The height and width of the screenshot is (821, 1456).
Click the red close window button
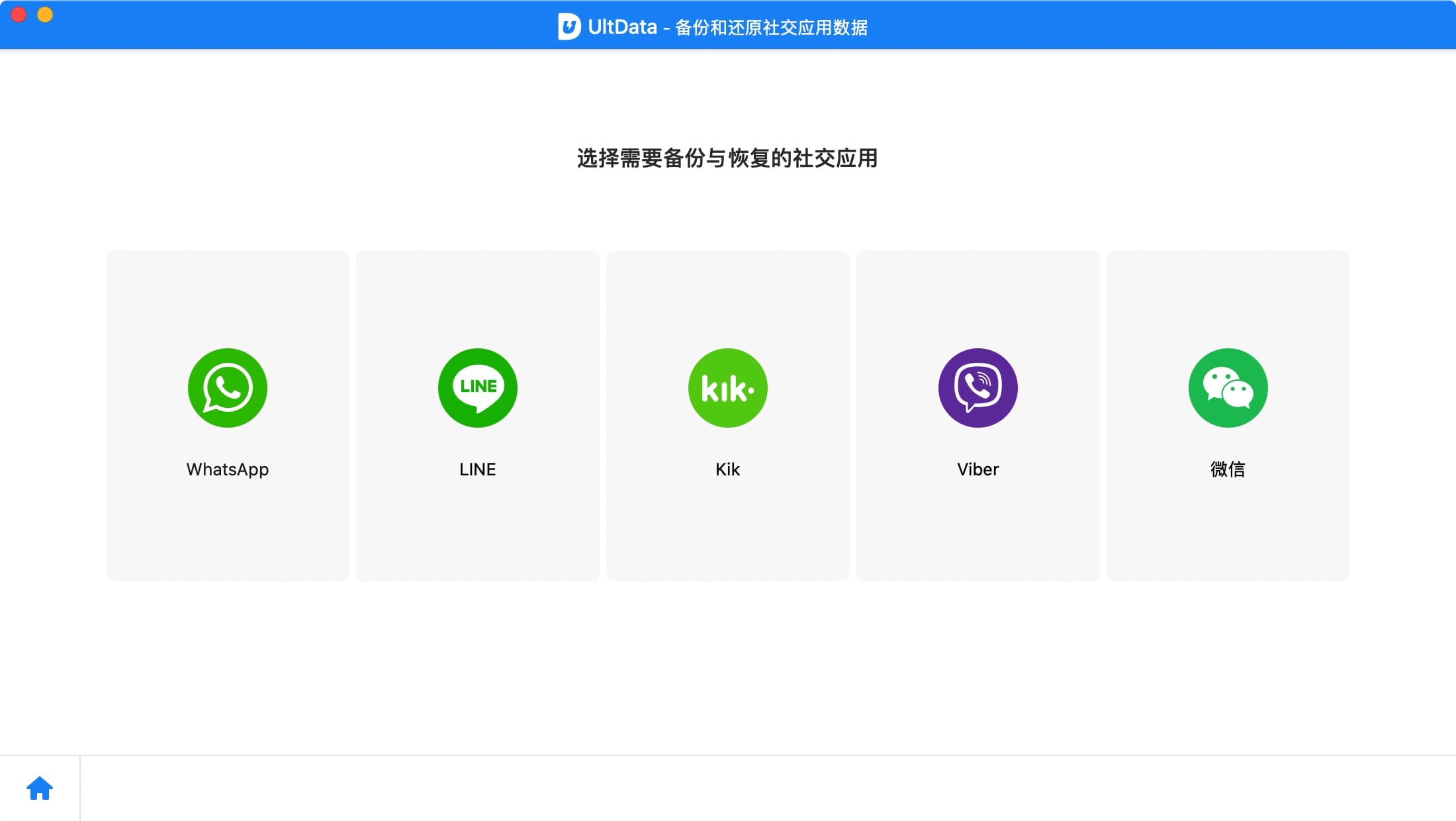point(19,15)
